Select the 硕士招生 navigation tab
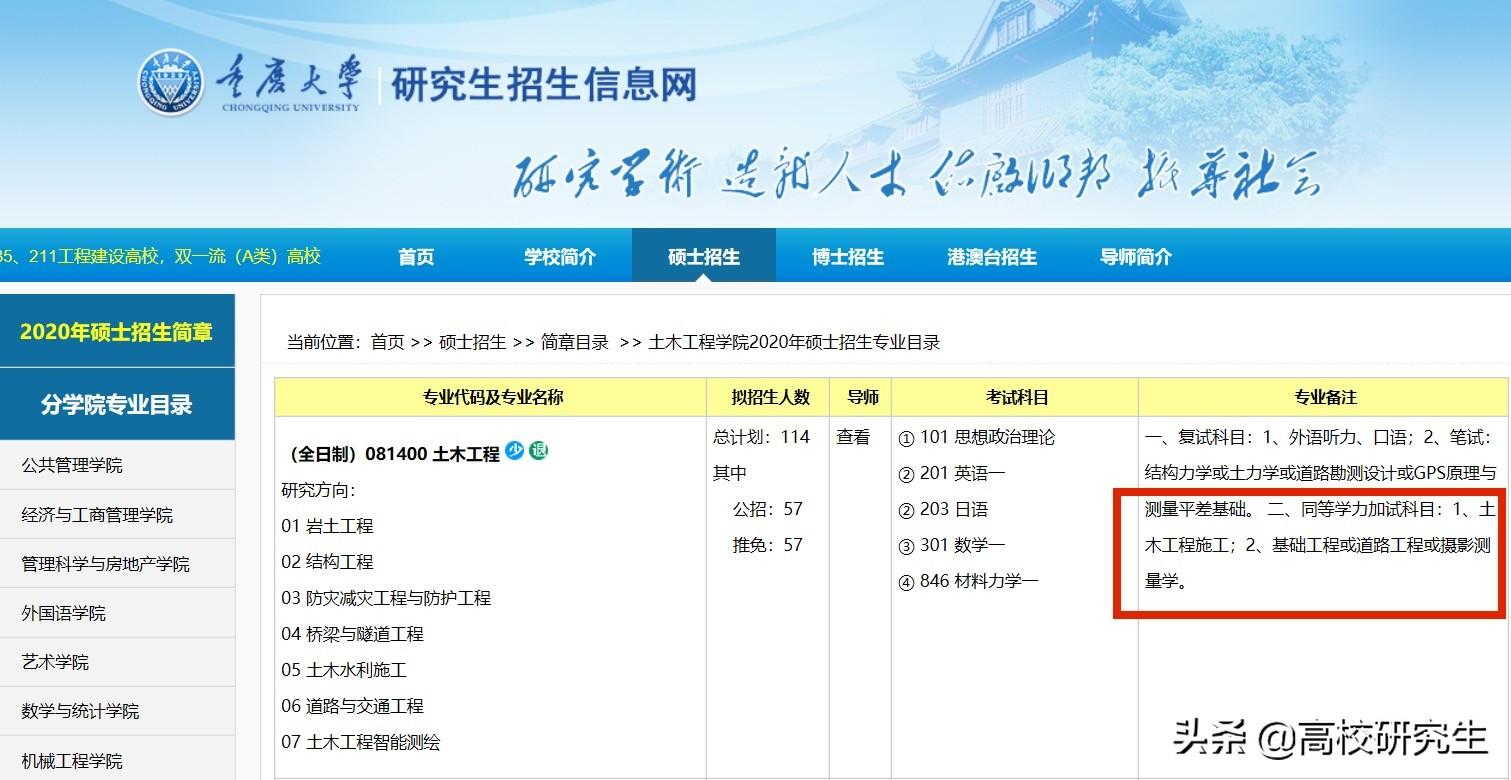This screenshot has height=780, width=1511. [x=704, y=256]
